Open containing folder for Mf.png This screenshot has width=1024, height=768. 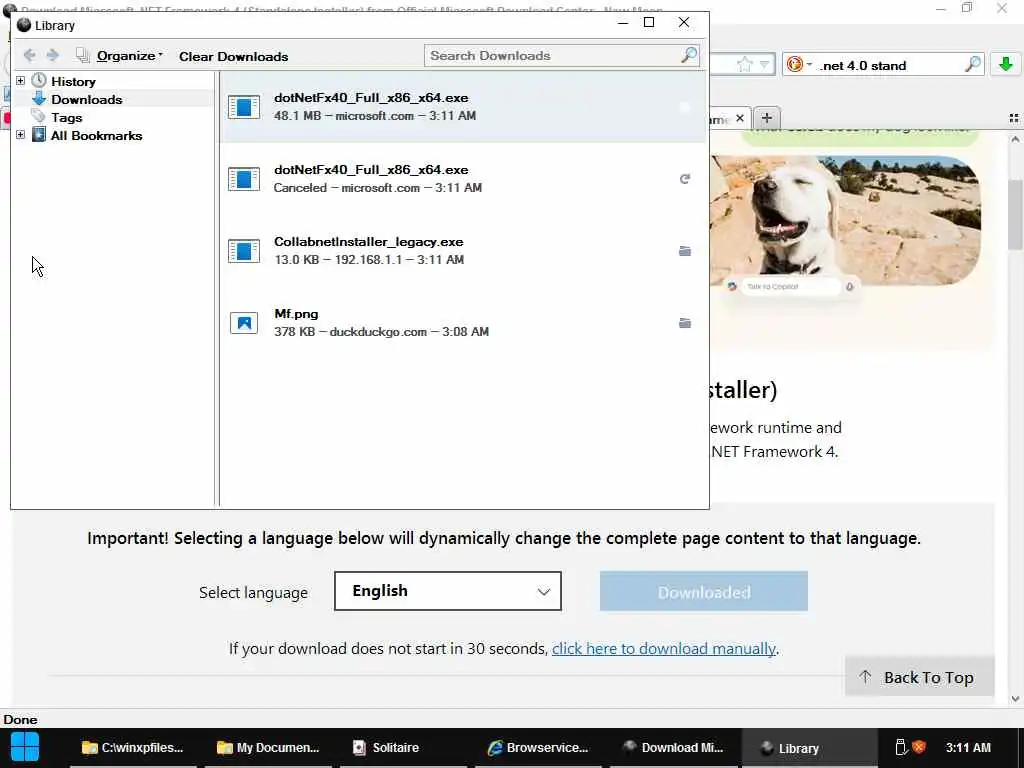(x=684, y=323)
